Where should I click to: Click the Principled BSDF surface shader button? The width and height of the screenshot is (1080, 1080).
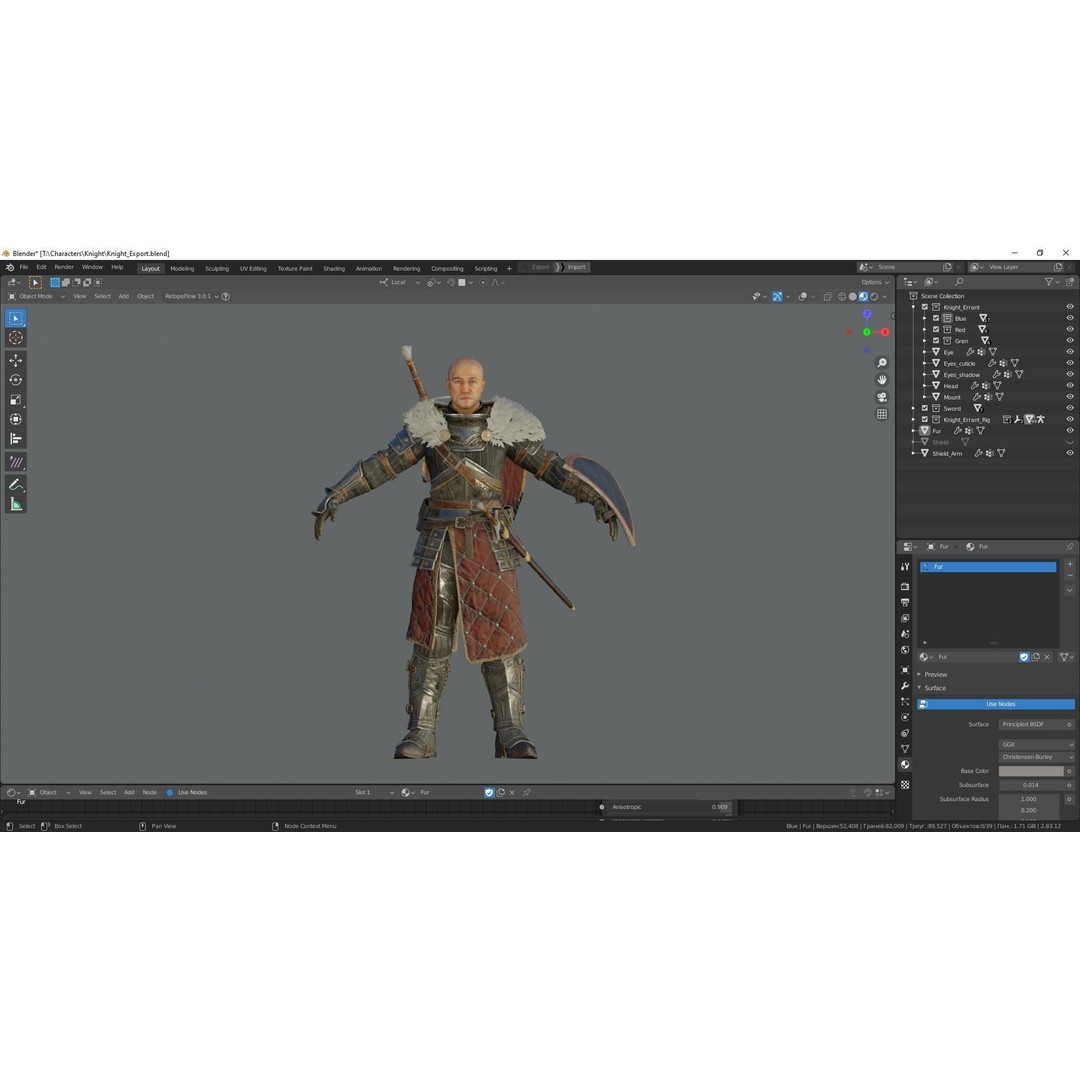[x=1037, y=725]
